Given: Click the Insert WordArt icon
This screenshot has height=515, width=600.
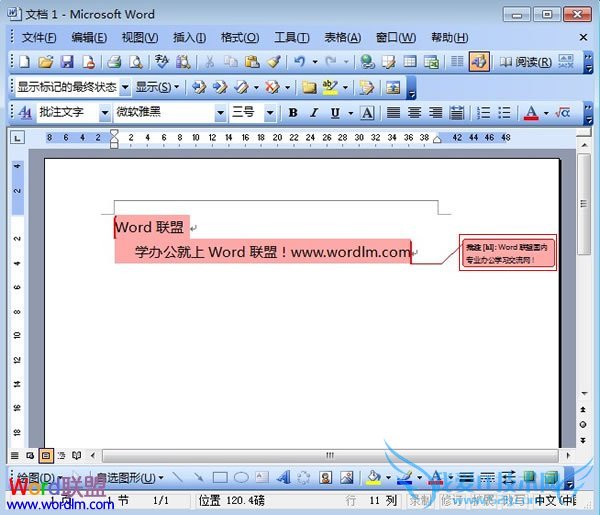Looking at the screenshot, I should pyautogui.click(x=284, y=477).
